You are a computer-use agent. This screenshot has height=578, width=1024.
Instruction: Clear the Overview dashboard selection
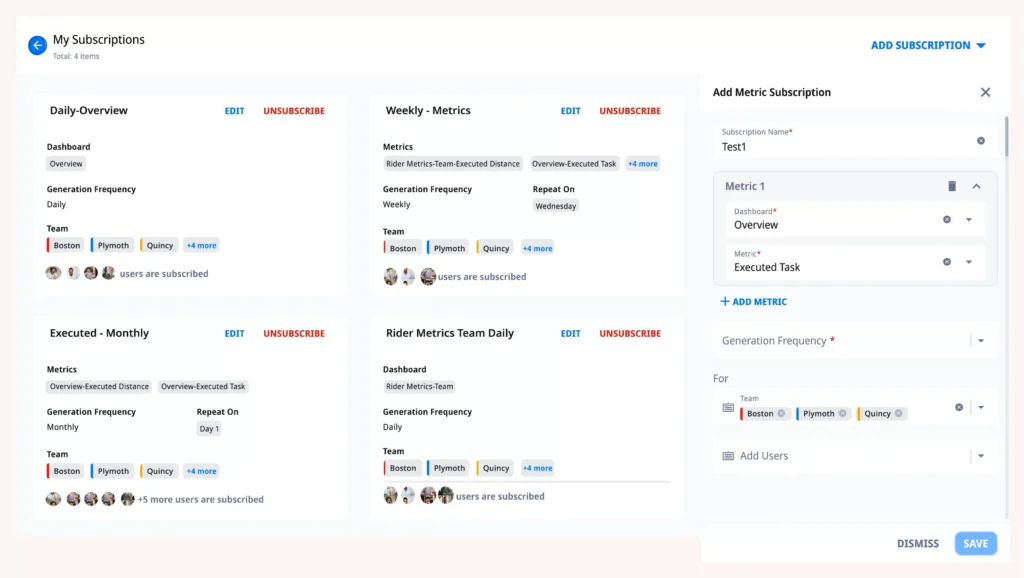pyautogui.click(x=946, y=219)
